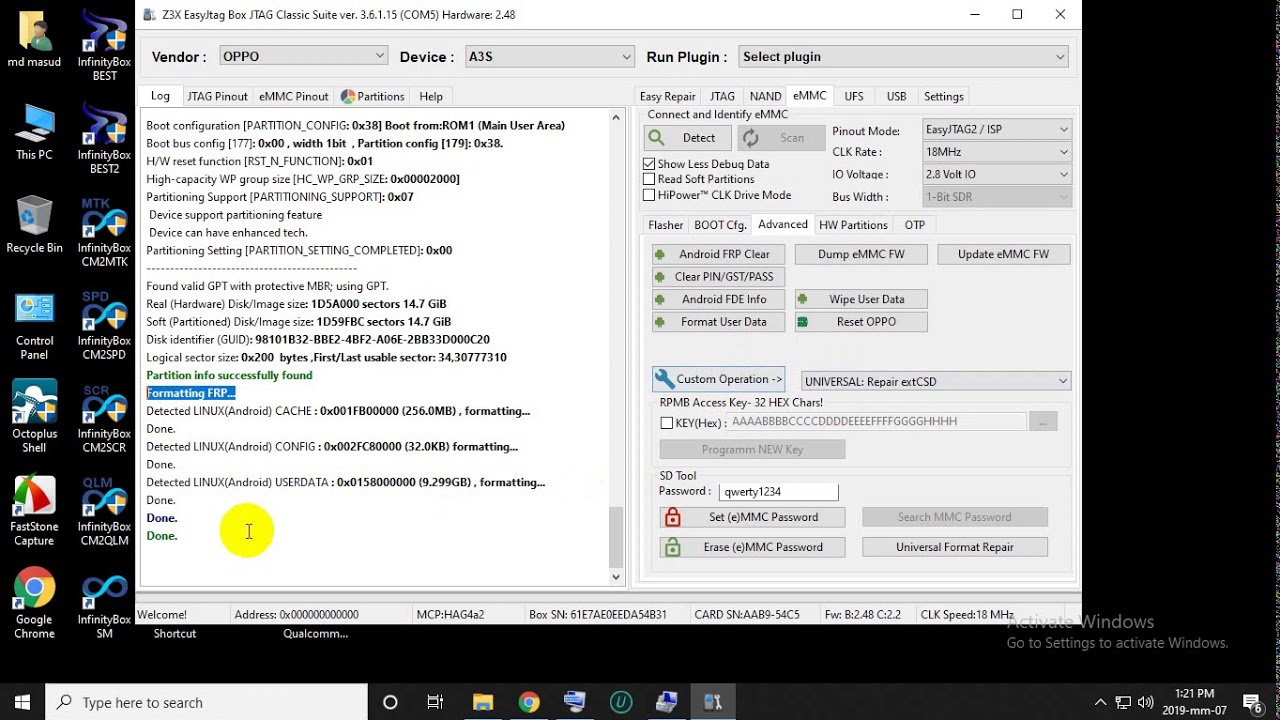
Task: Open the Vendor dropdown showing OPPO
Action: [303, 56]
